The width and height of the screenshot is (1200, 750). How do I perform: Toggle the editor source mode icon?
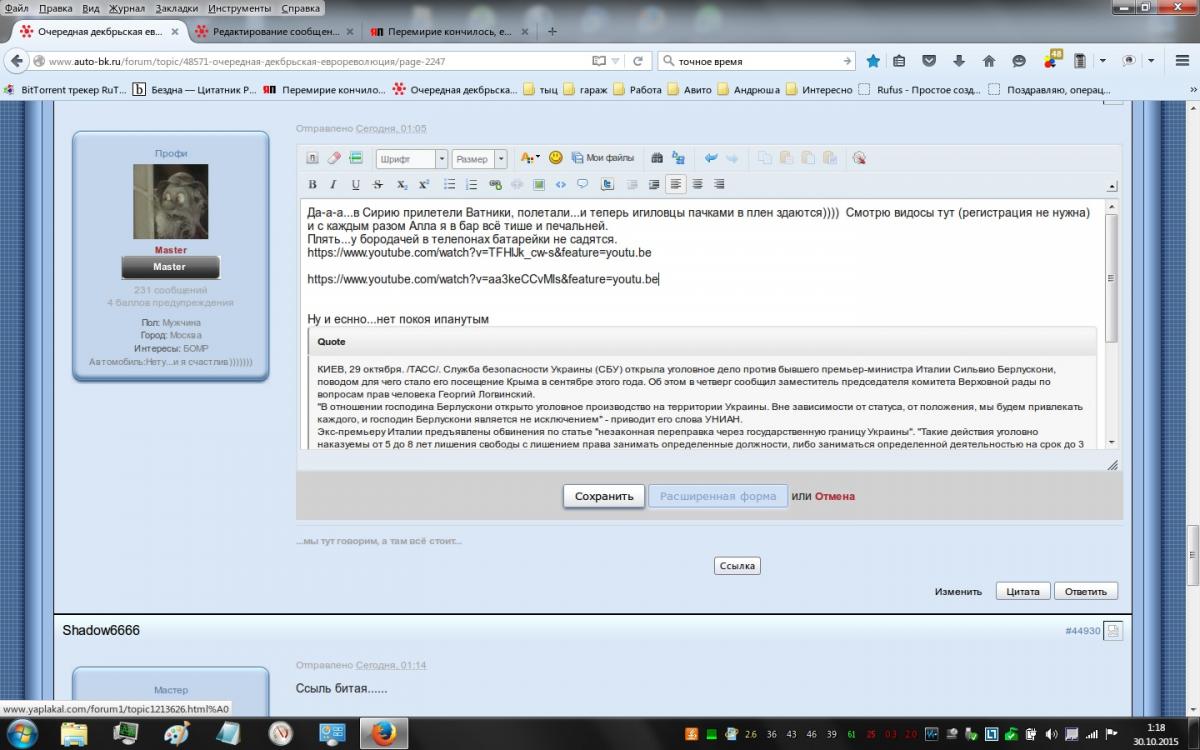pyautogui.click(x=312, y=158)
